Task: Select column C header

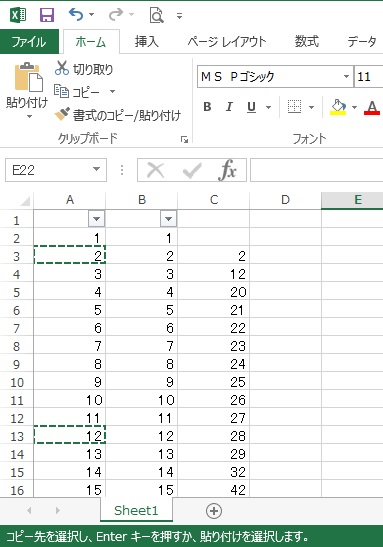Action: point(213,200)
